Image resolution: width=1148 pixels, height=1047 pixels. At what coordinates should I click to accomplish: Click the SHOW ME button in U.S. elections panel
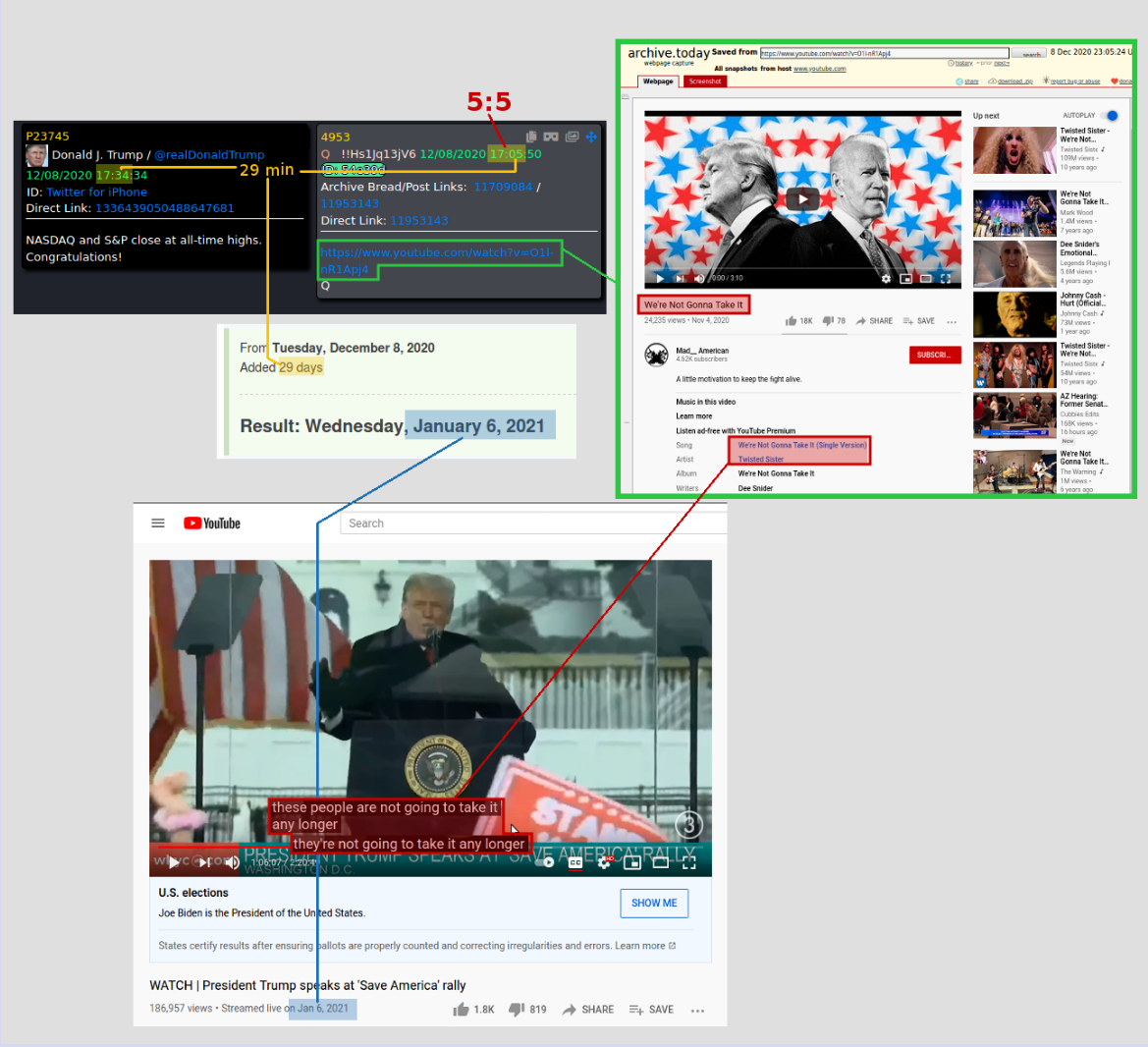click(x=654, y=903)
